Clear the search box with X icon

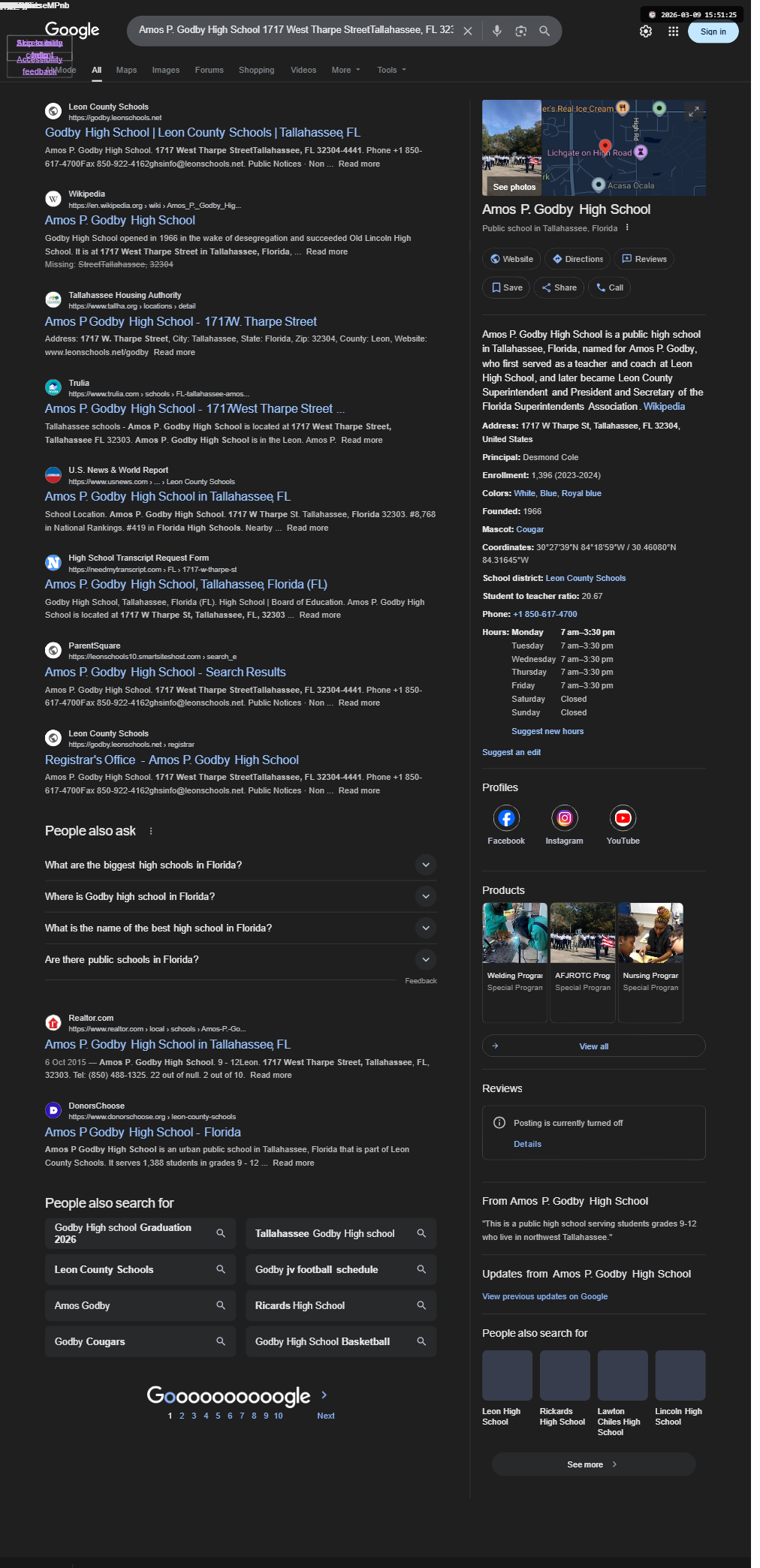[x=468, y=31]
